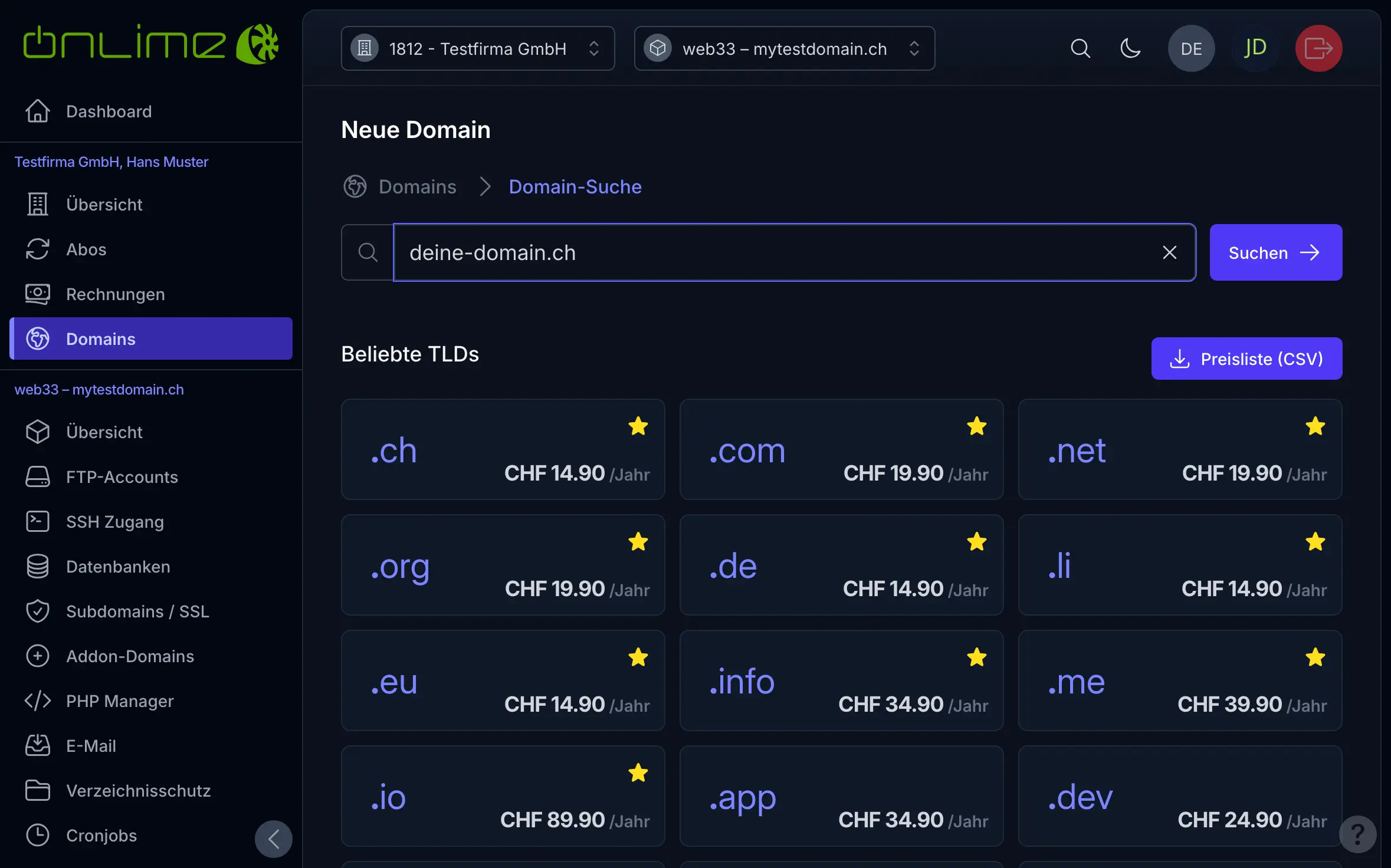Click the search magnifier icon in header
The height and width of the screenshot is (868, 1391).
tap(1080, 48)
